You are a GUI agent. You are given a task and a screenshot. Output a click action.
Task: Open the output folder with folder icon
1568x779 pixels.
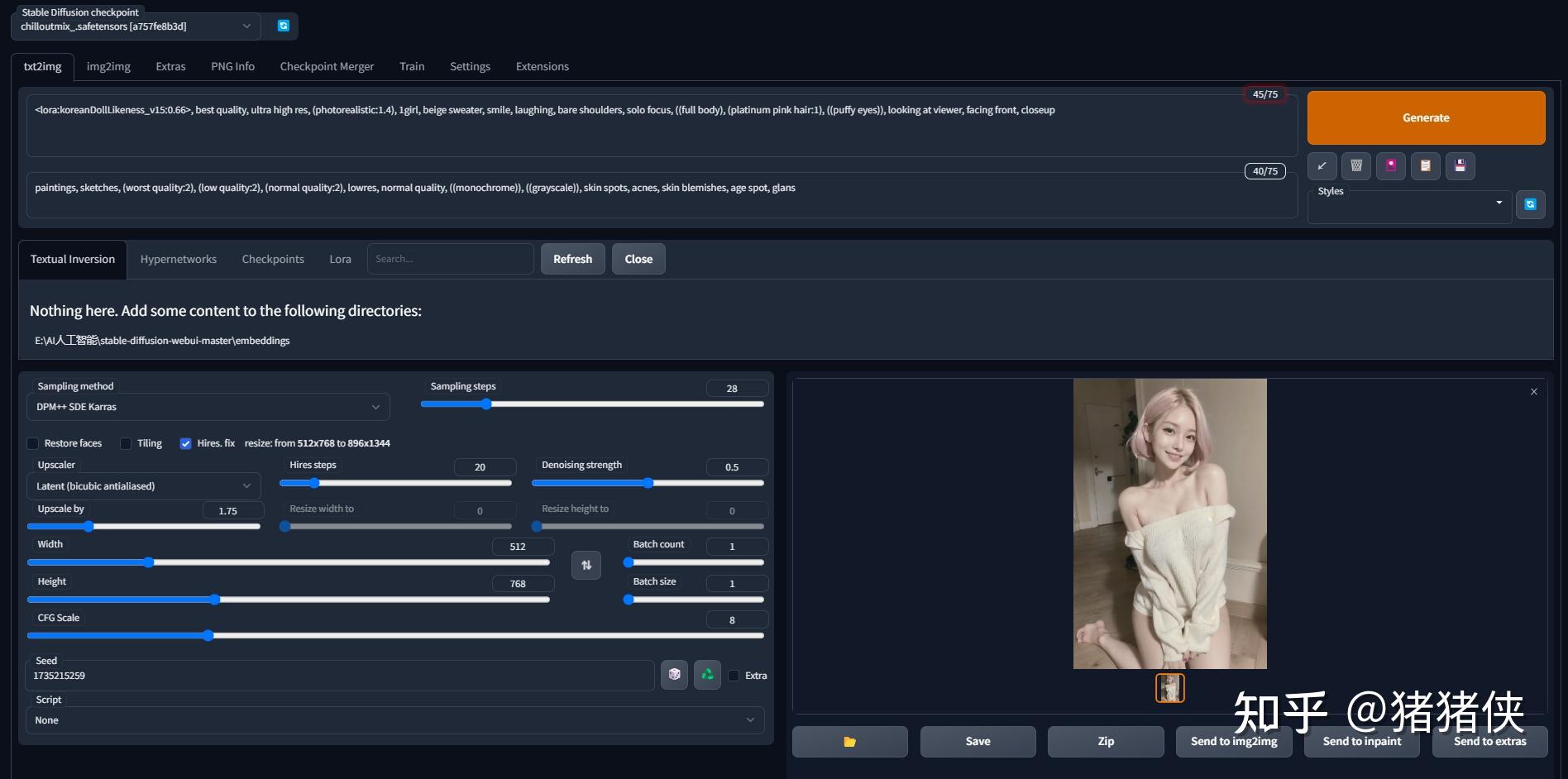click(849, 742)
